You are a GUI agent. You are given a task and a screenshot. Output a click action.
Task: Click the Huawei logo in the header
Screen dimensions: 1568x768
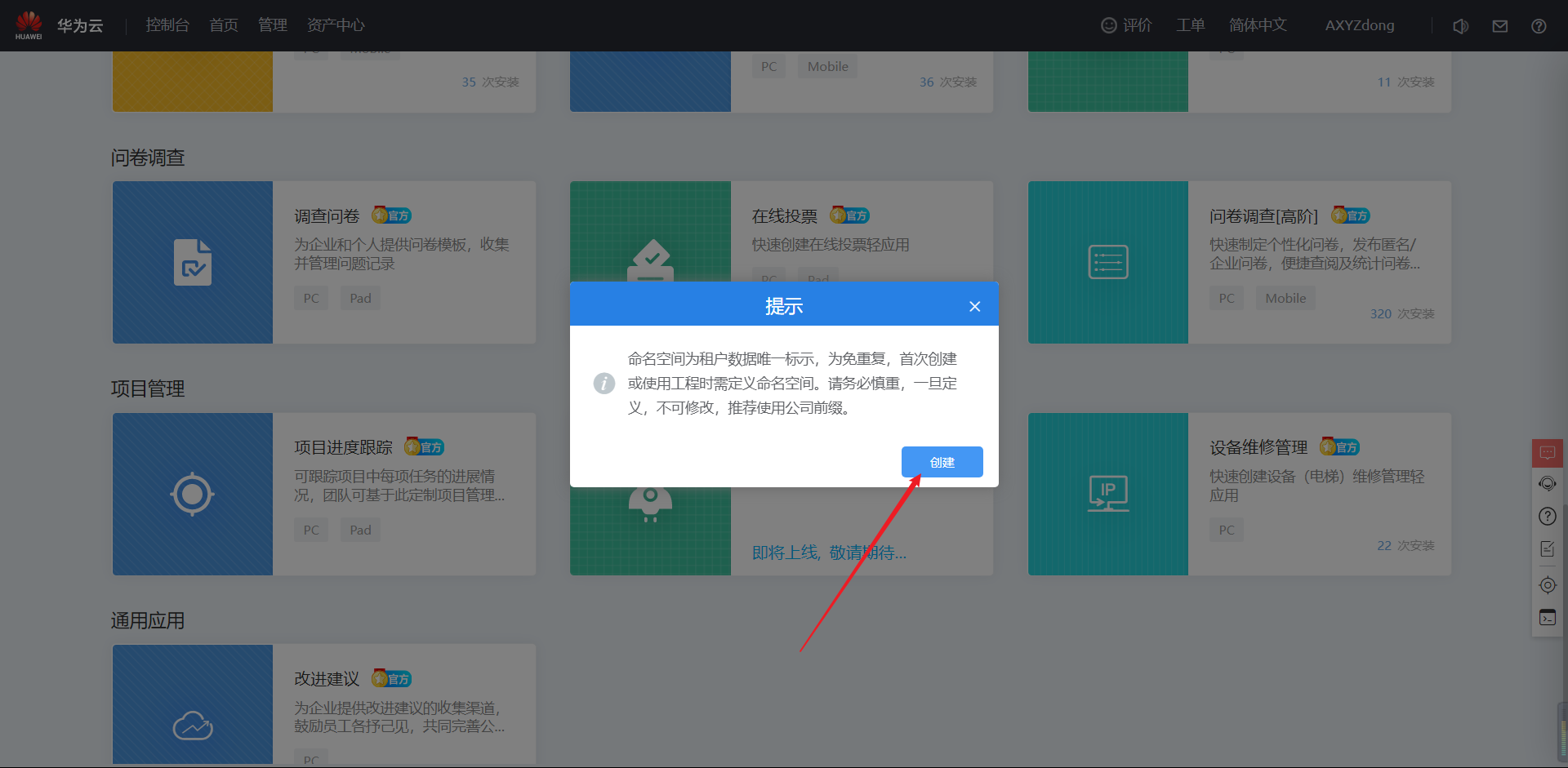(x=29, y=25)
